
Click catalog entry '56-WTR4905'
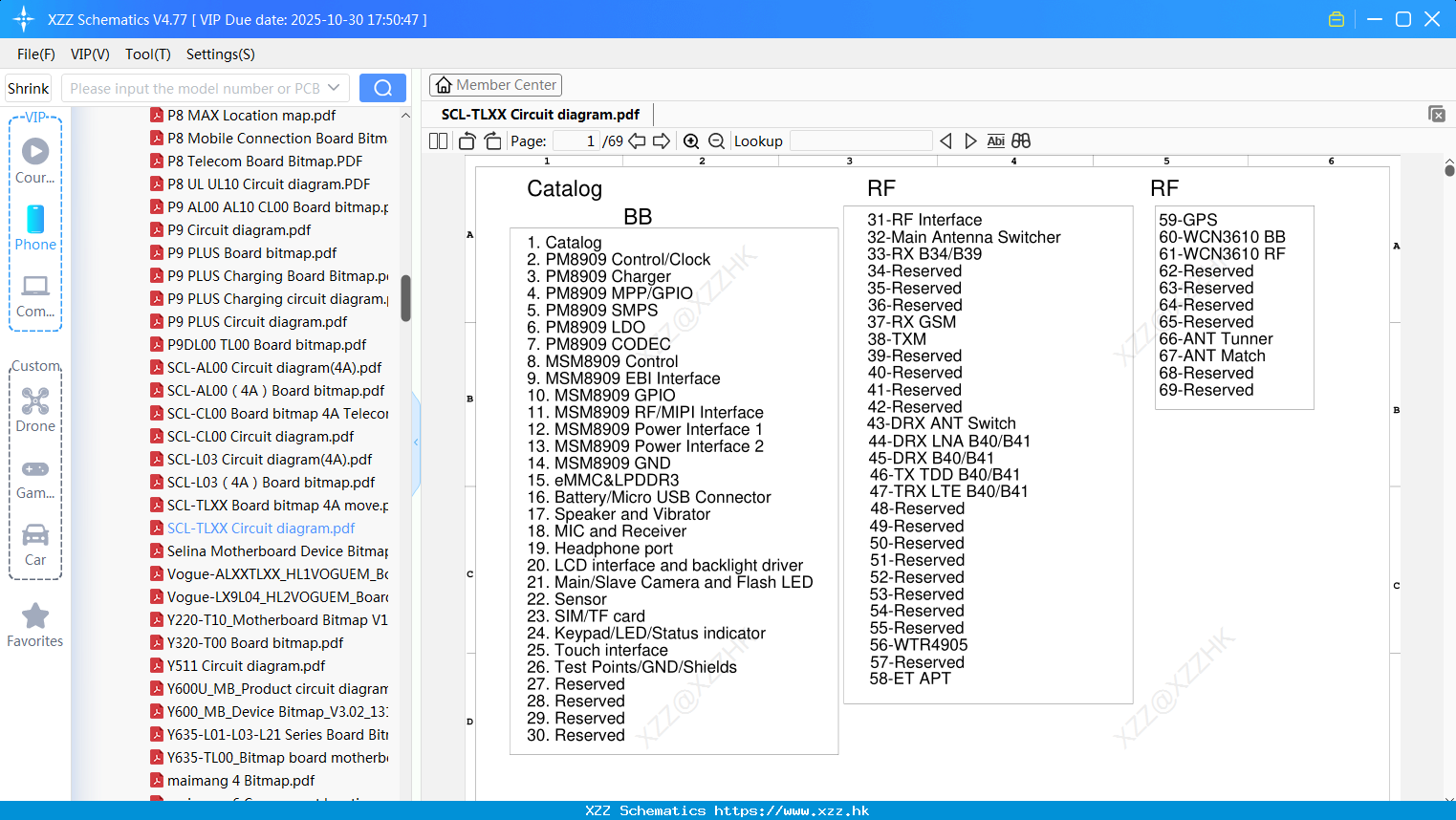[919, 645]
